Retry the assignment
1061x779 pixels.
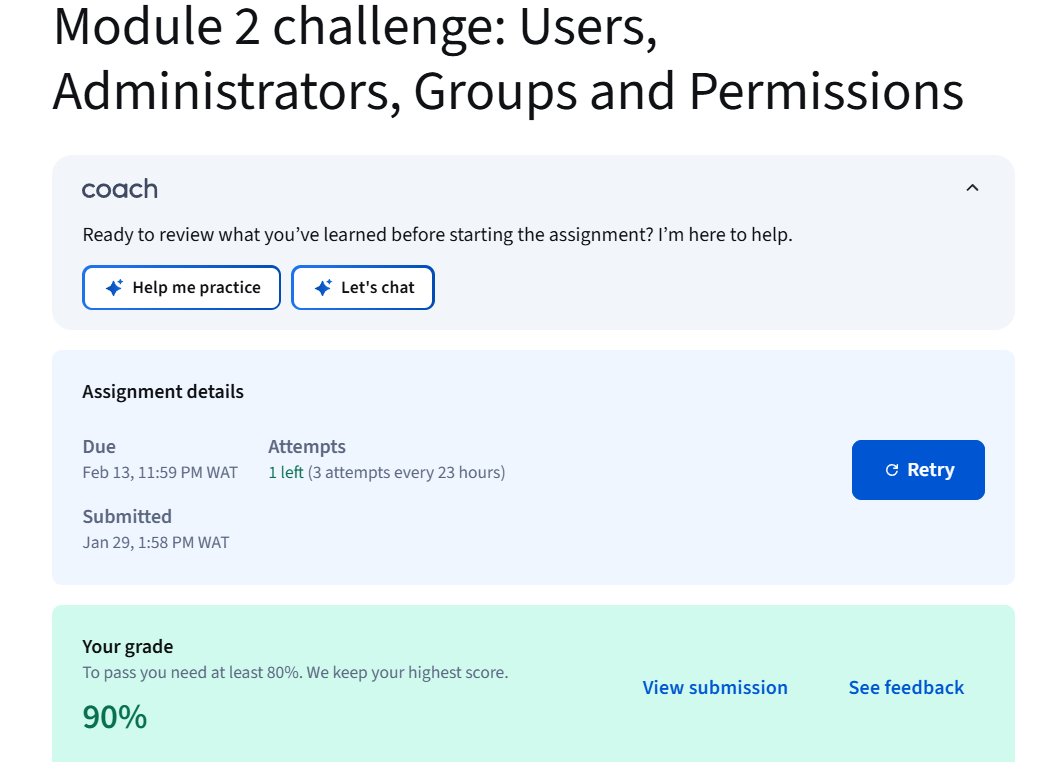coord(918,470)
